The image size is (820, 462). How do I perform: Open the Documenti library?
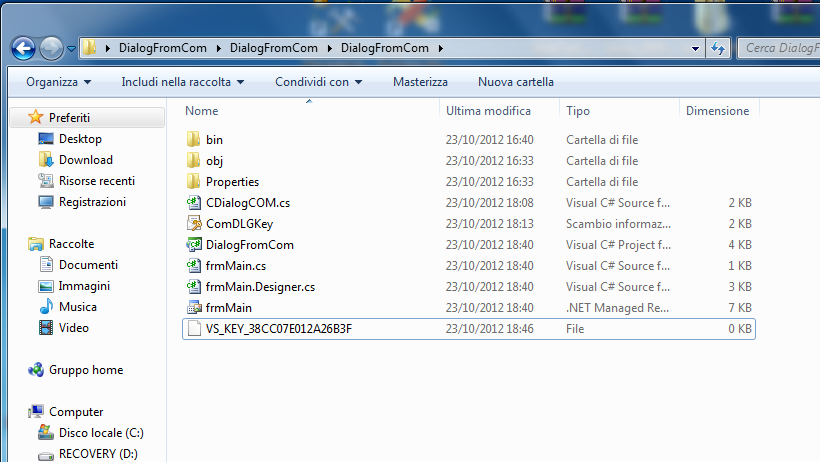click(x=88, y=265)
